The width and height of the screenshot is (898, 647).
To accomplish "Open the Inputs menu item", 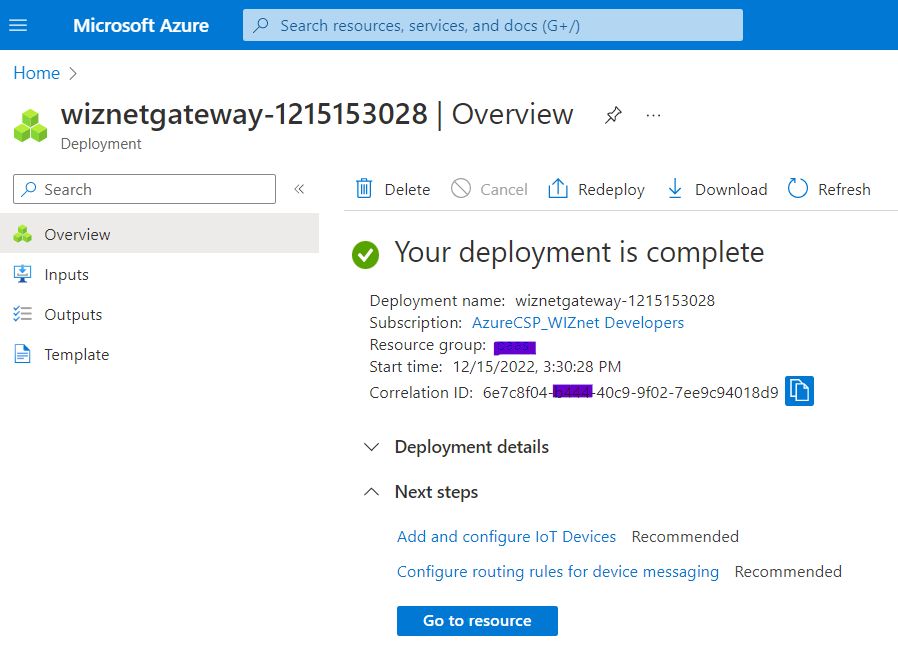I will click(x=159, y=274).
